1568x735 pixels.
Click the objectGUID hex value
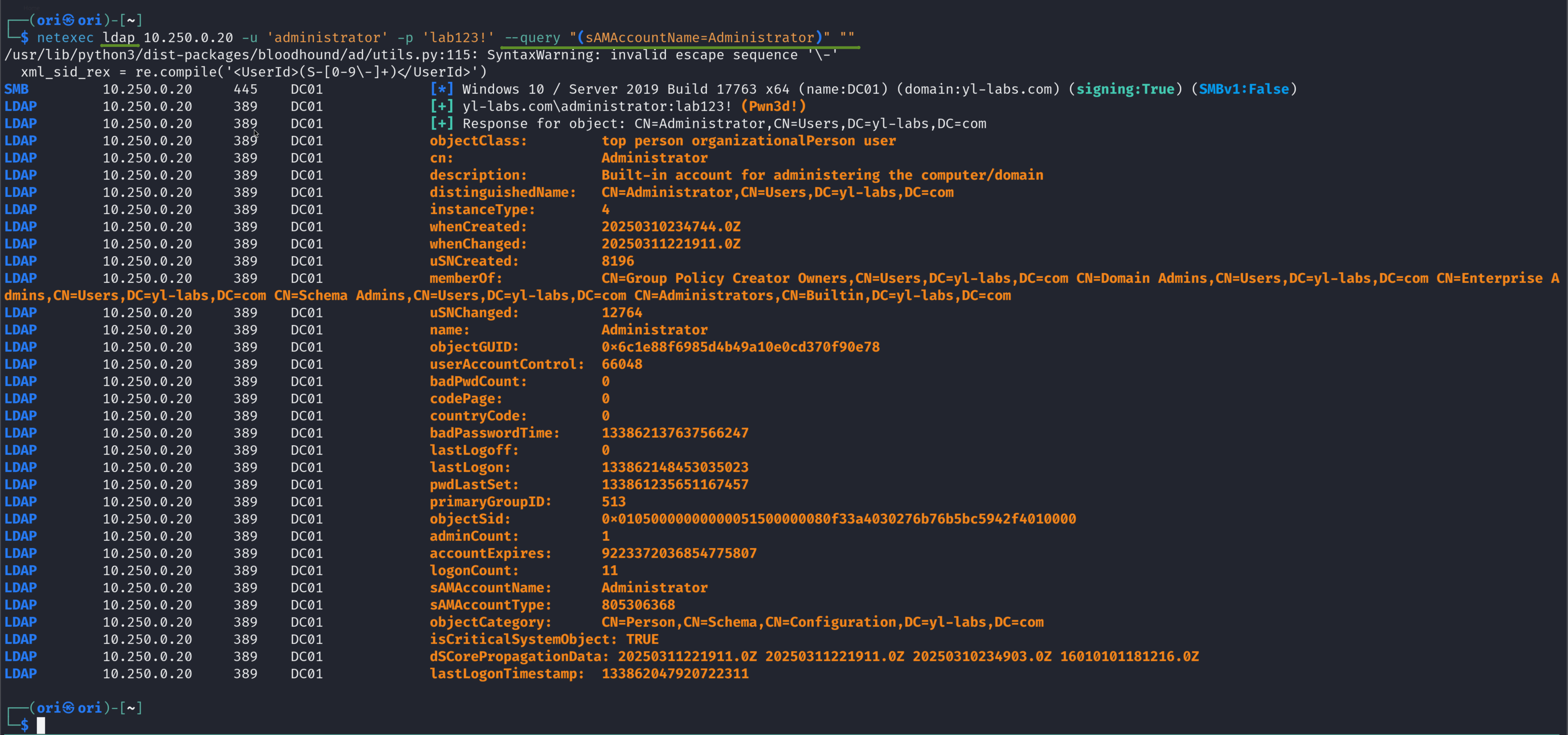coord(740,347)
